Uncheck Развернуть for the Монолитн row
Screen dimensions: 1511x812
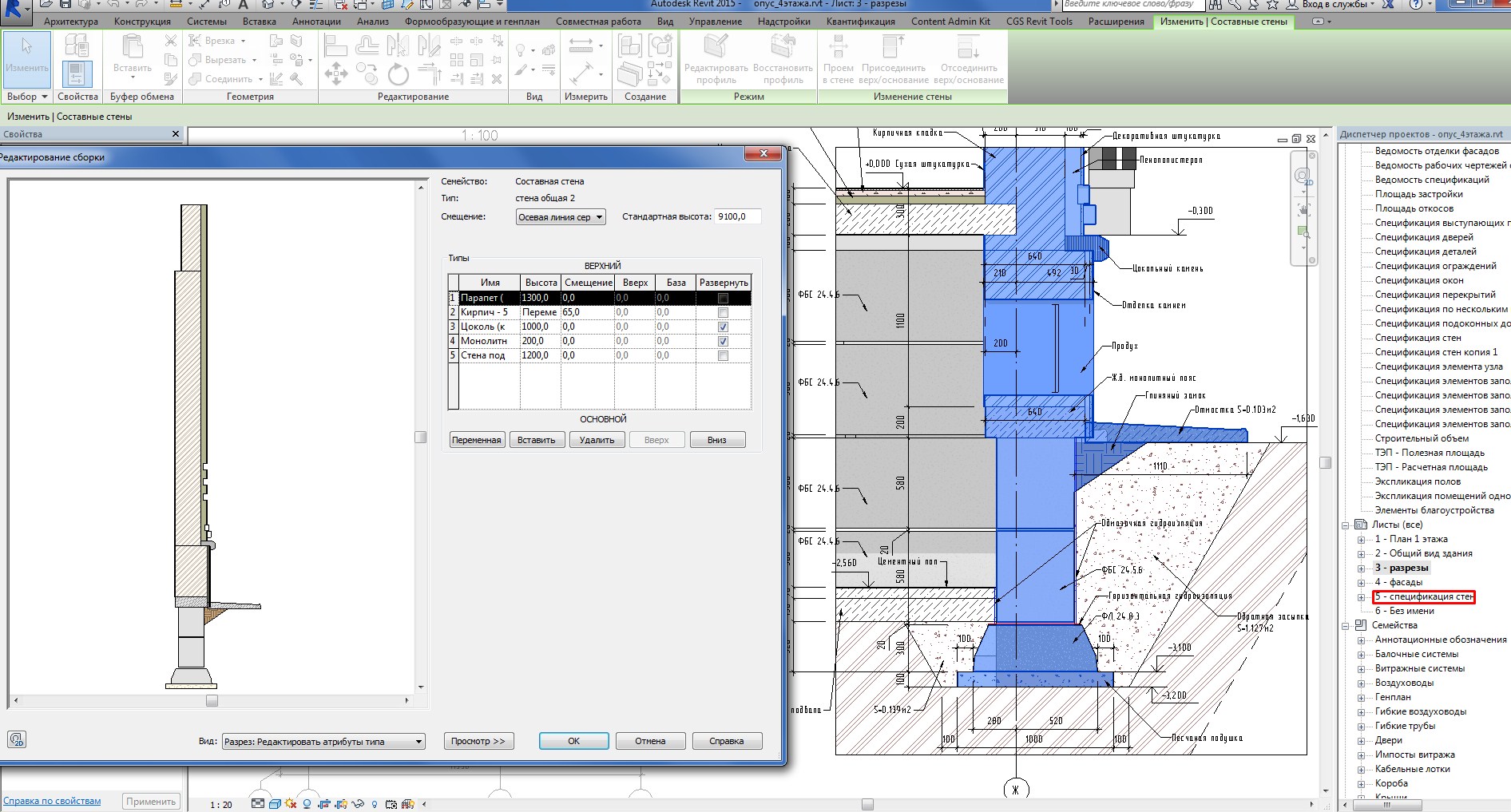[x=723, y=341]
